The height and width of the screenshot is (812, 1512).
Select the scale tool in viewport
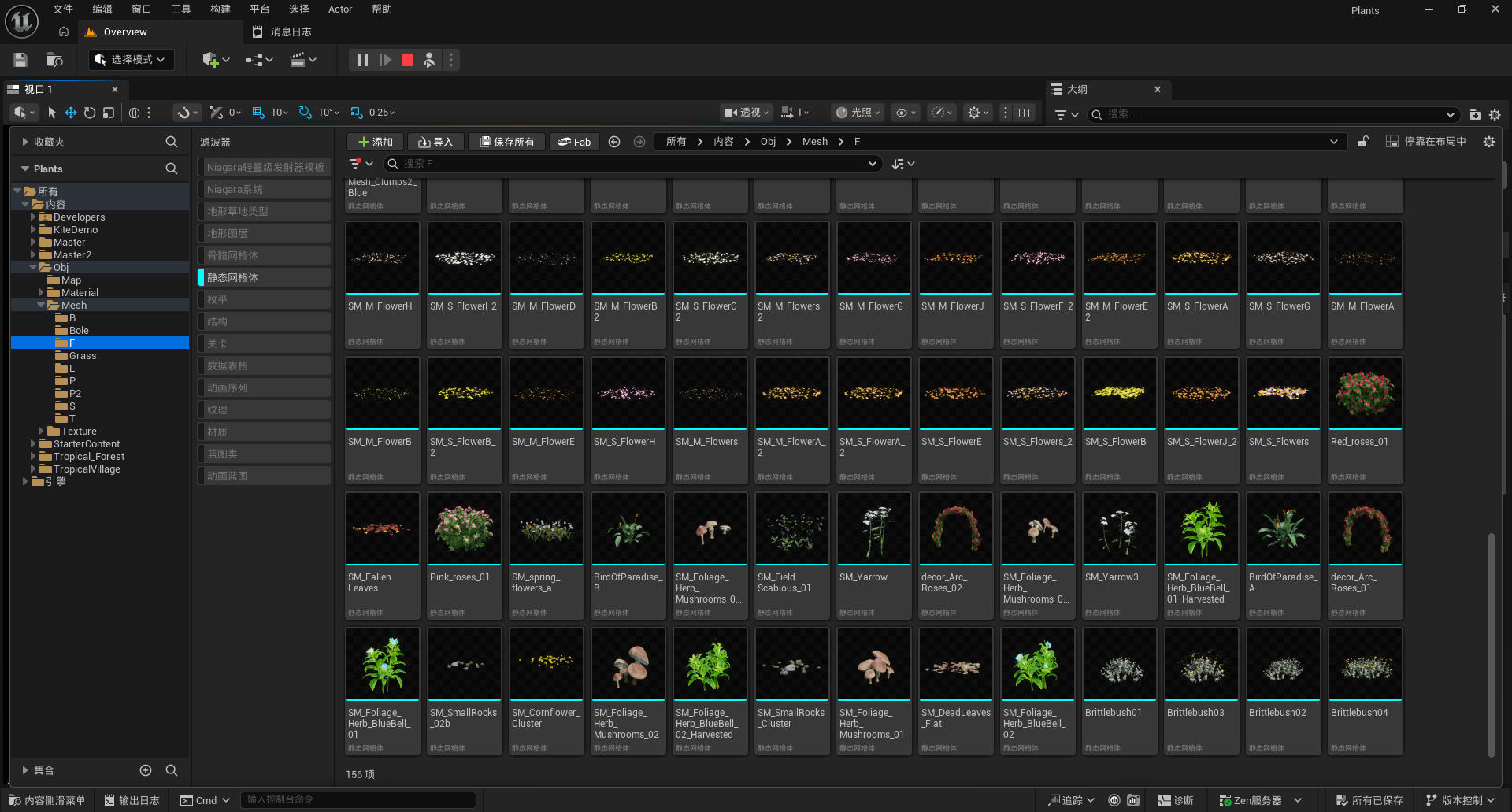point(109,113)
